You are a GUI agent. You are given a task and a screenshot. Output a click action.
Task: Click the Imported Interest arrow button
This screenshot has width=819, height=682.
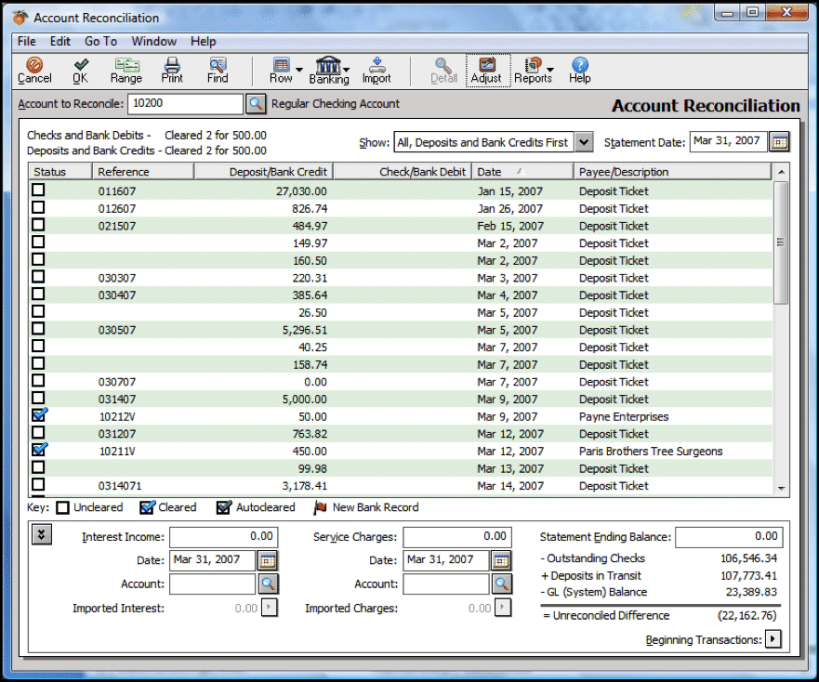pyautogui.click(x=269, y=607)
